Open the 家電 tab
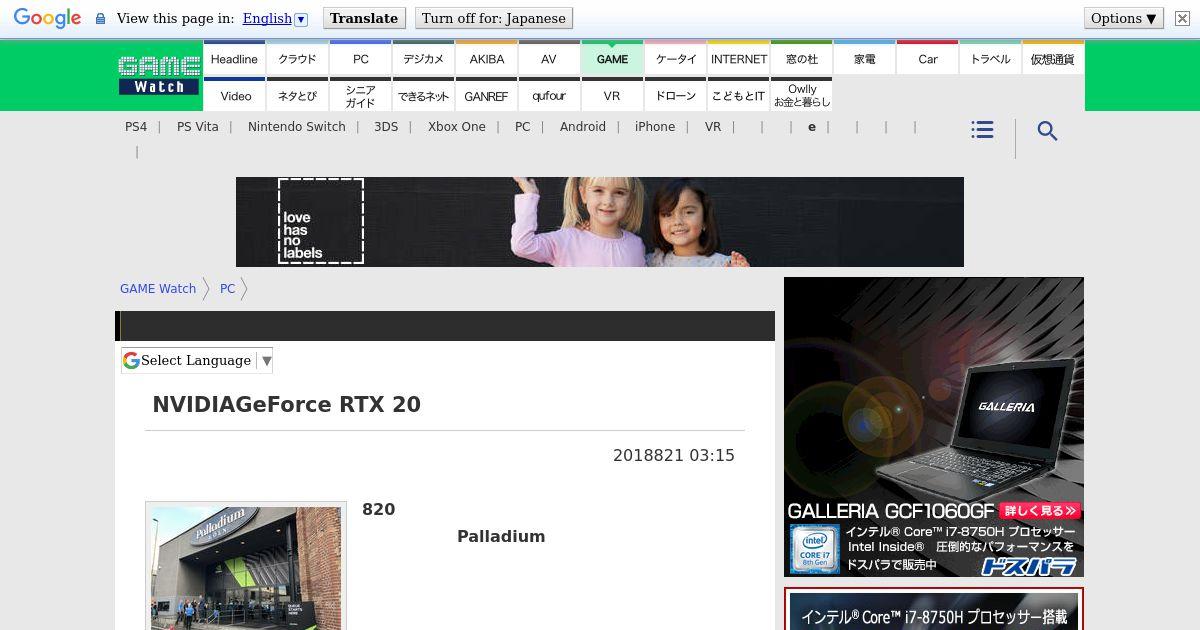The width and height of the screenshot is (1200, 630). click(x=865, y=59)
